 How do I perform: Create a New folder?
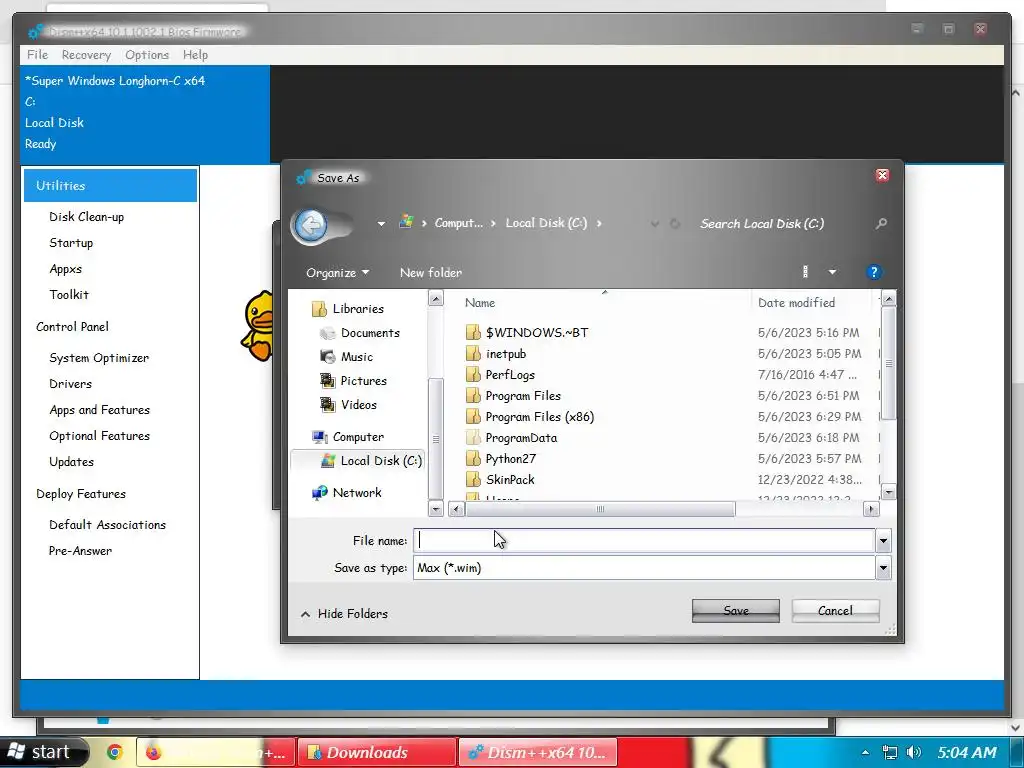point(430,273)
